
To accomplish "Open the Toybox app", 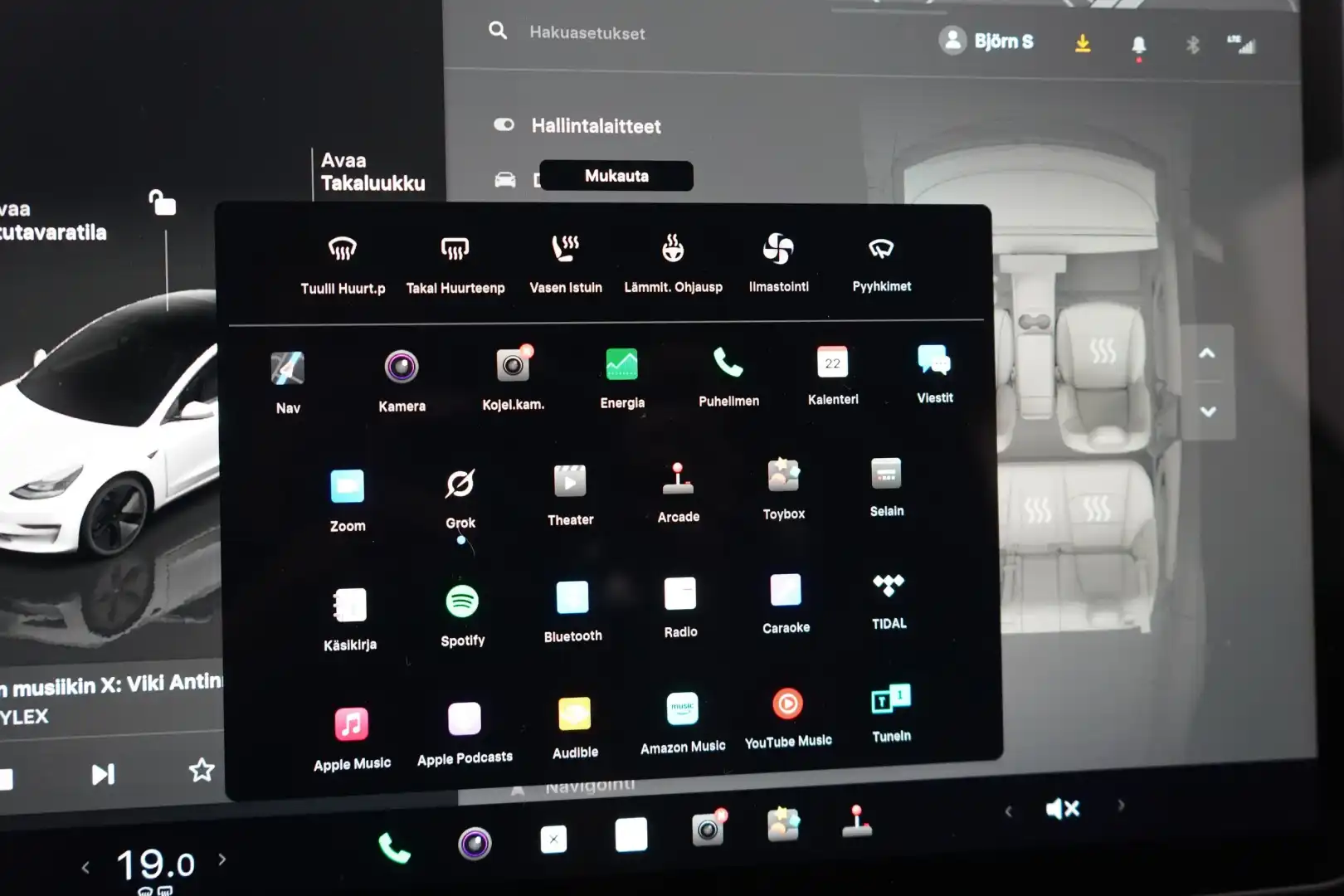I will point(784,489).
